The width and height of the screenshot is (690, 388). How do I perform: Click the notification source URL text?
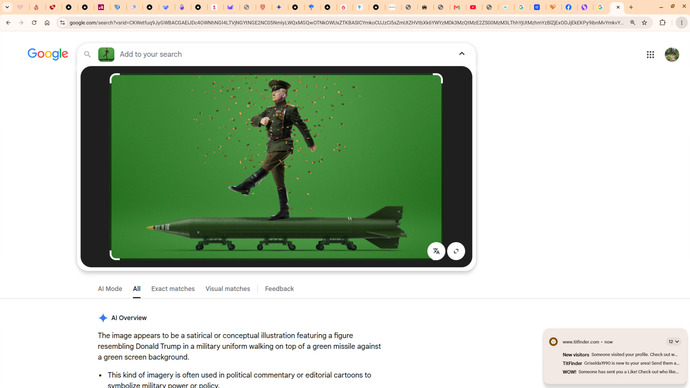point(581,342)
